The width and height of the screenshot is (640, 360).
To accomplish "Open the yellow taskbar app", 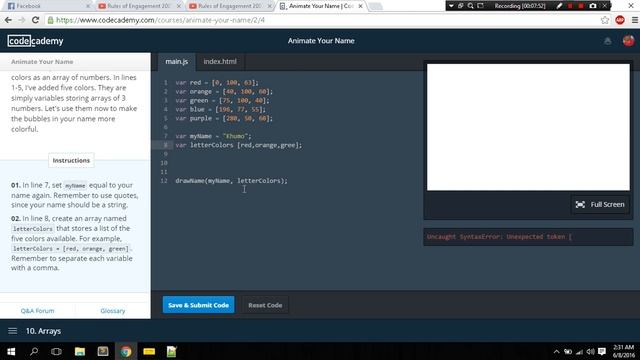I will pyautogui.click(x=149, y=351).
